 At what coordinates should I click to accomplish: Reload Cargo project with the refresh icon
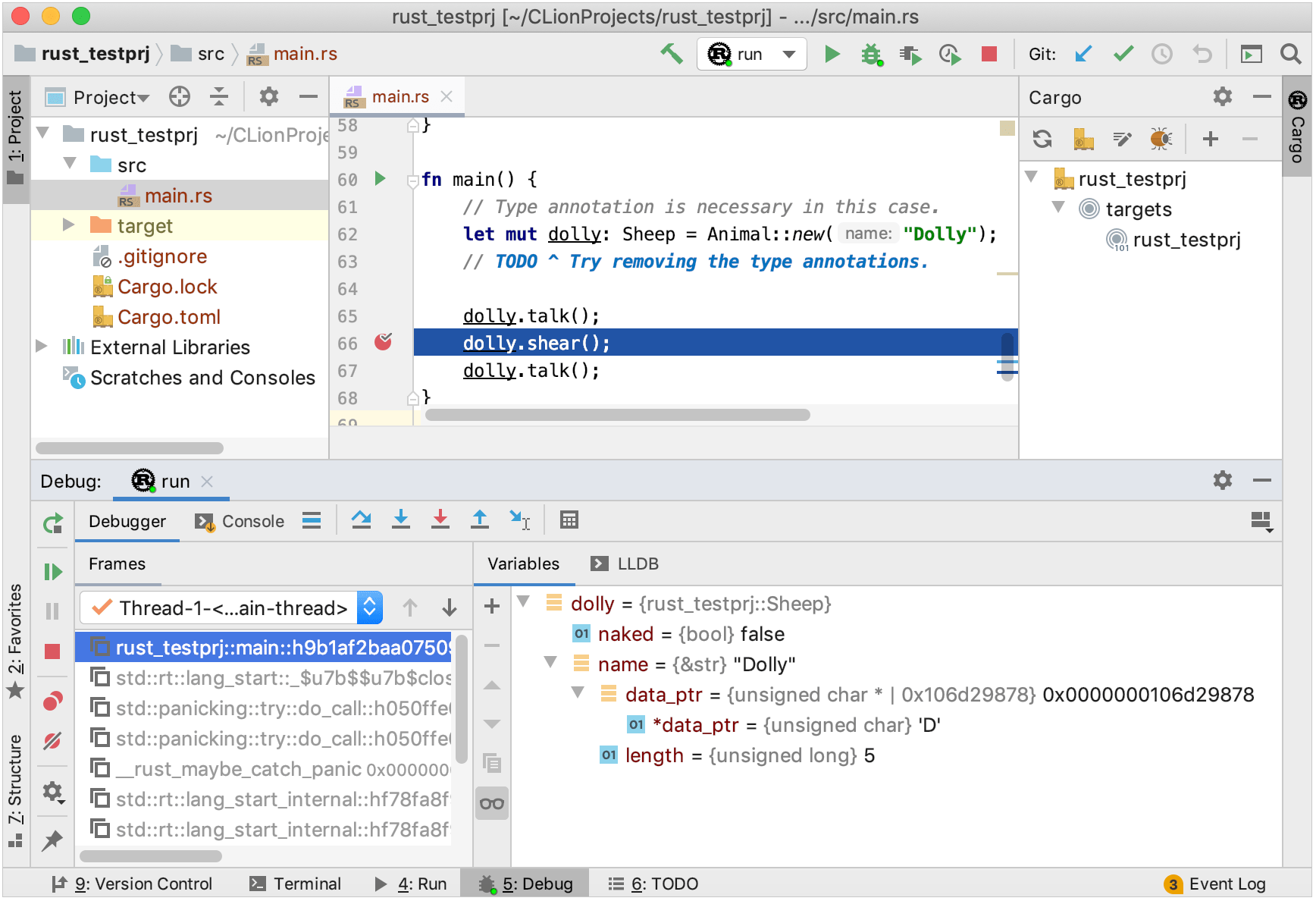(x=1042, y=139)
